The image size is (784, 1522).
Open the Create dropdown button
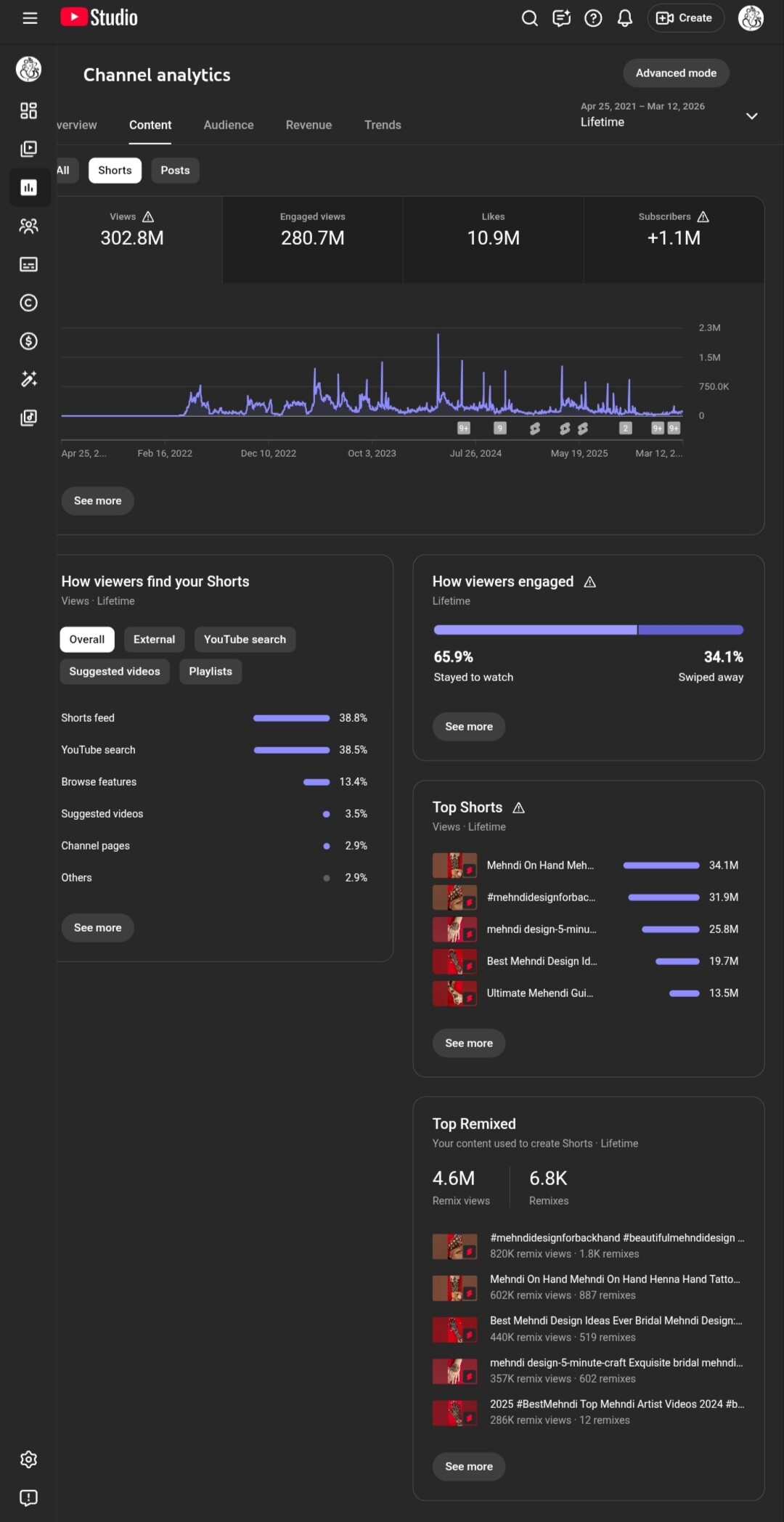coord(685,18)
